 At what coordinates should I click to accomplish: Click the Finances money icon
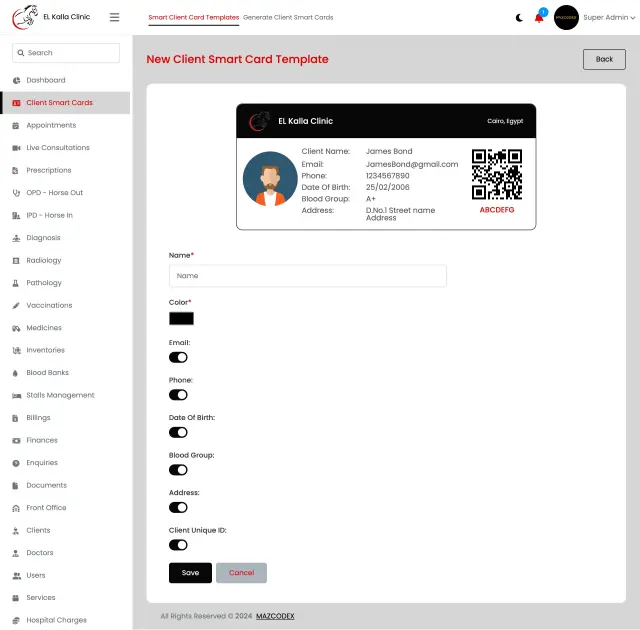[x=16, y=440]
